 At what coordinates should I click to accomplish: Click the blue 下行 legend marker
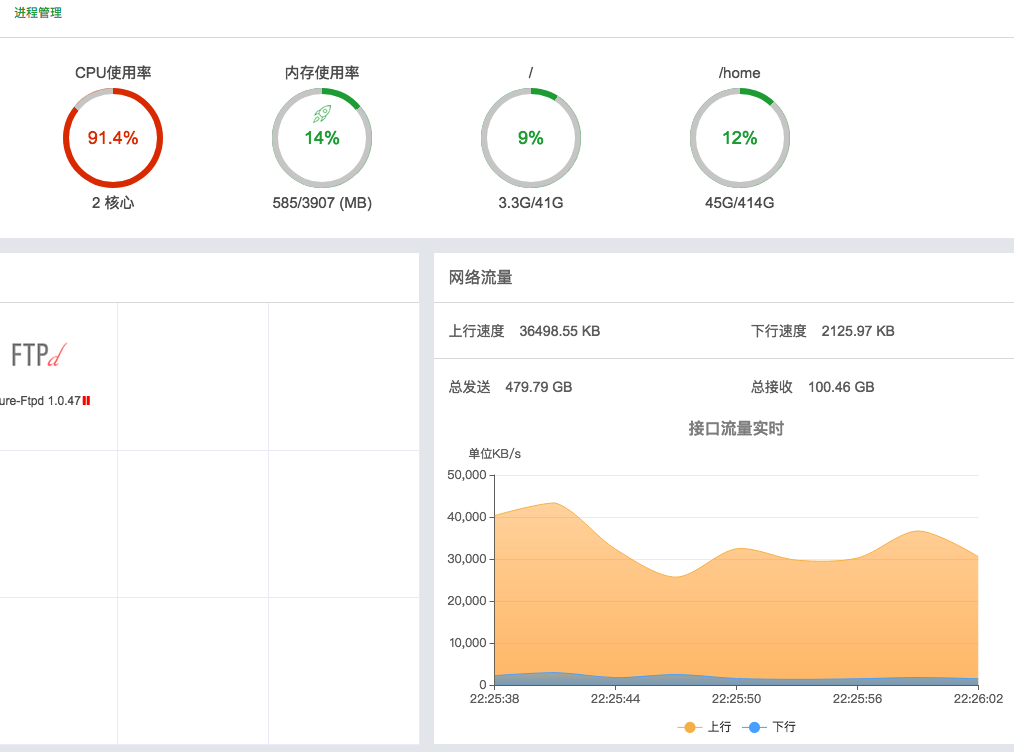coord(754,727)
